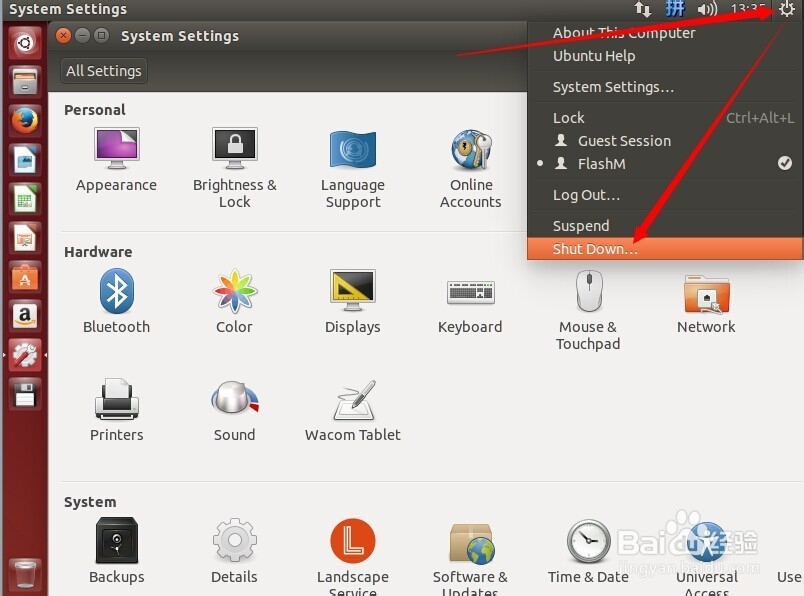Open Keyboard settings
This screenshot has width=804, height=596.
point(470,306)
